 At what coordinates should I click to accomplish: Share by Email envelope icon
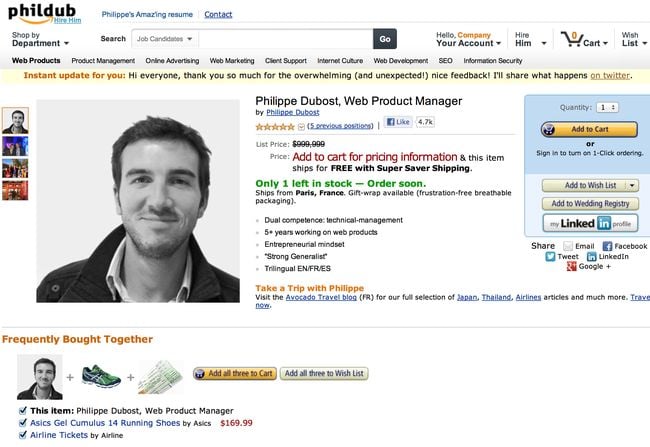click(x=566, y=245)
